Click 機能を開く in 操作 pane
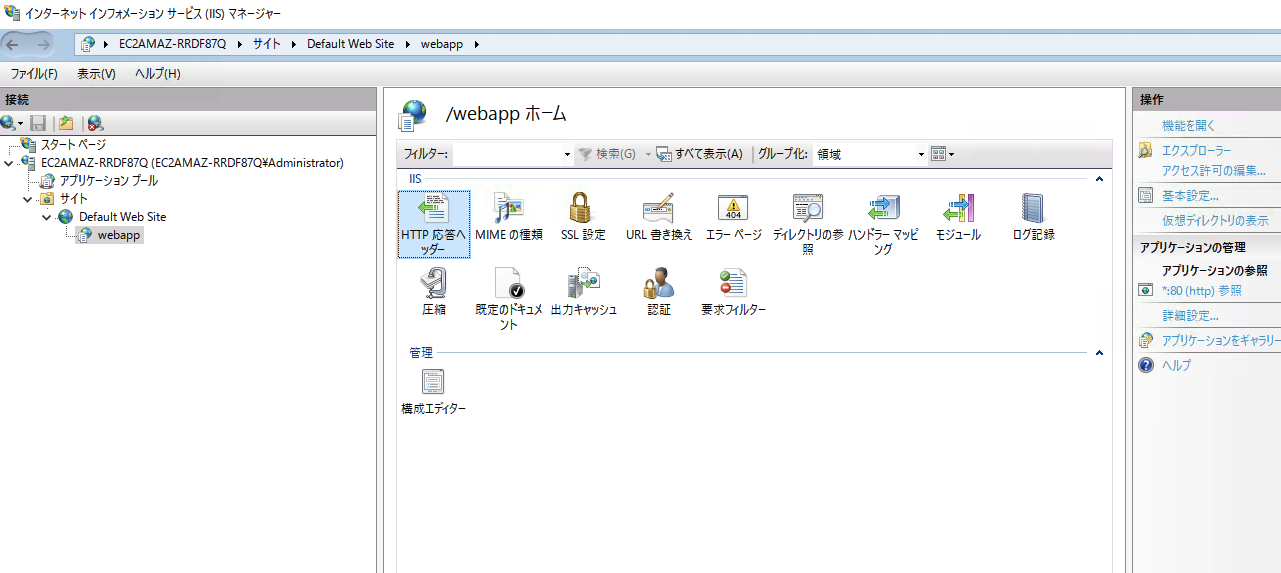 coord(1189,125)
